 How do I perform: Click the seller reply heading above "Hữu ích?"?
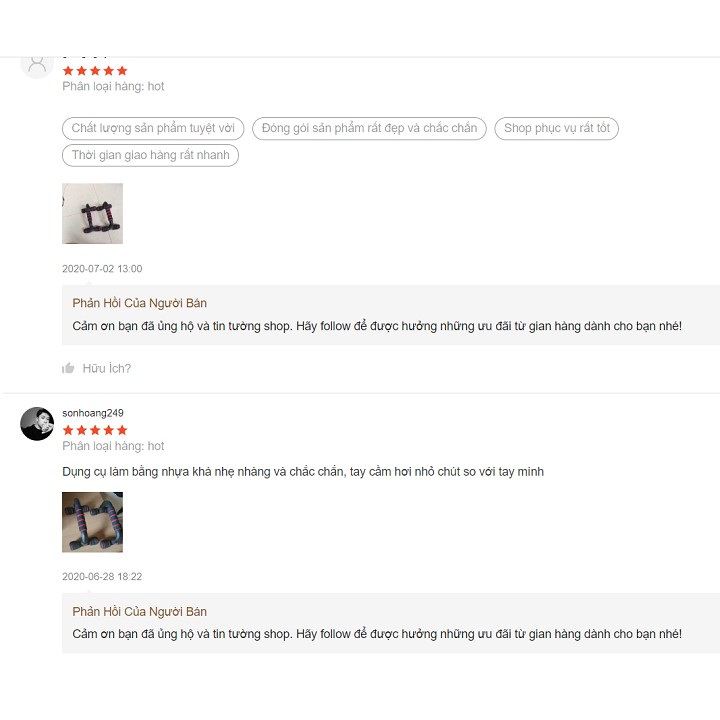point(140,303)
